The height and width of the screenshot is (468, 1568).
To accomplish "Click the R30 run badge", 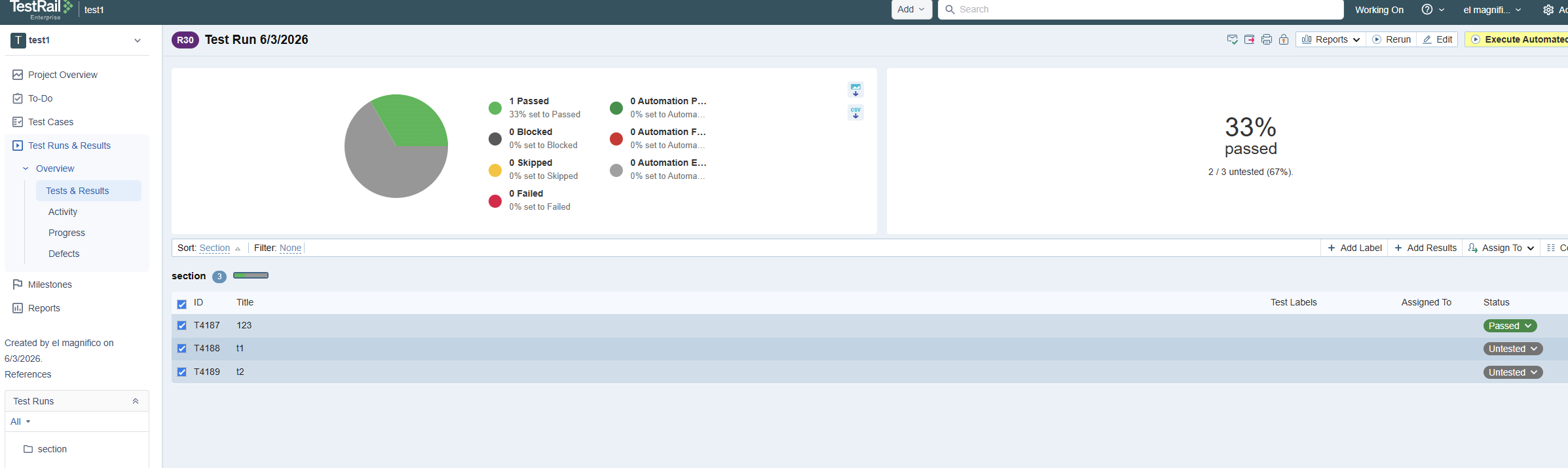I will [x=185, y=40].
